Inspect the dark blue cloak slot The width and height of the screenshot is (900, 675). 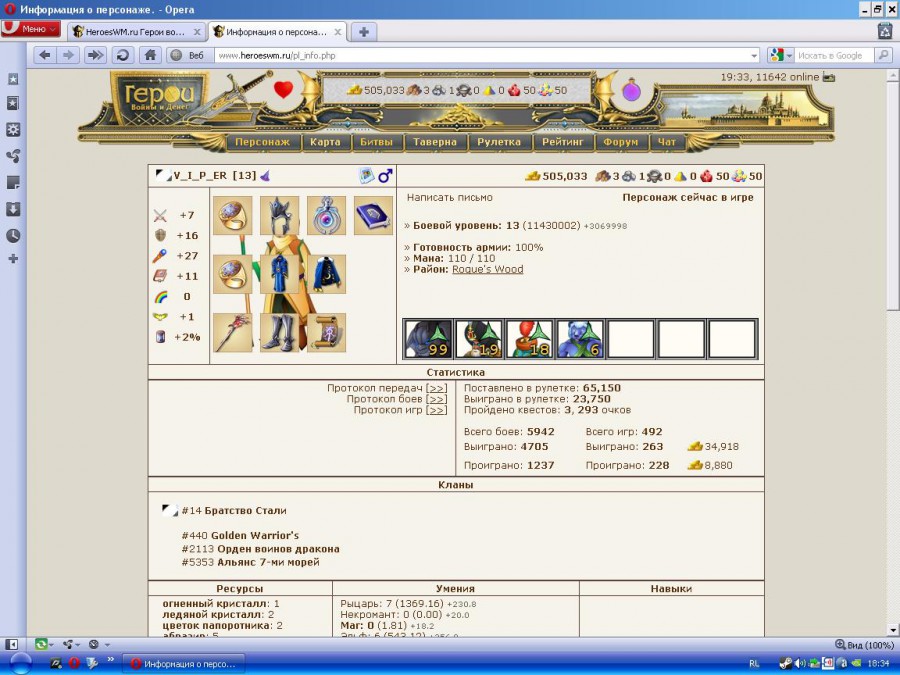click(327, 274)
